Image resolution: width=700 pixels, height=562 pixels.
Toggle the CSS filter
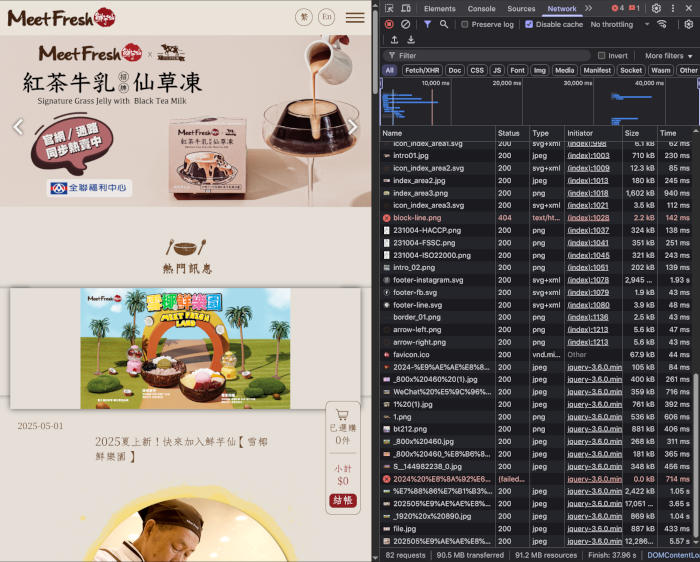tap(477, 70)
